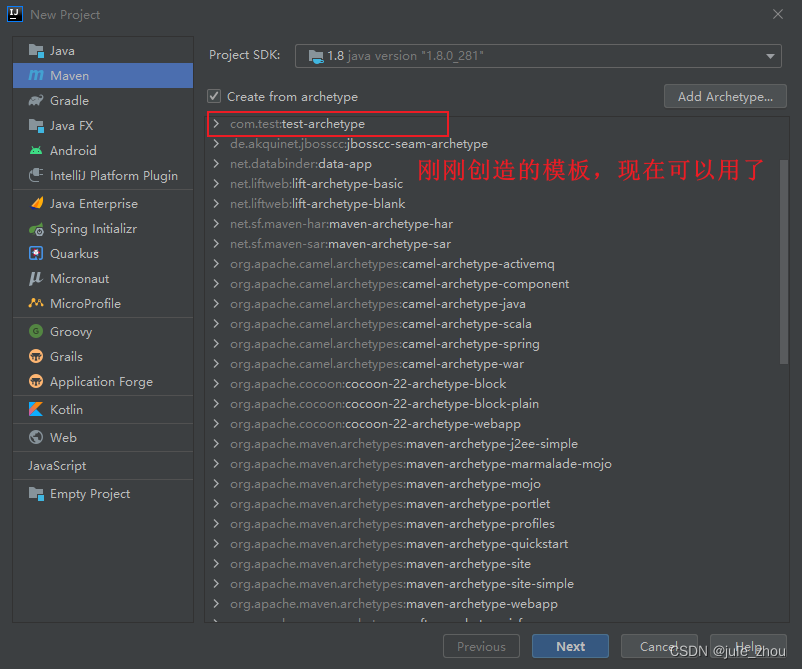Screen dimensions: 802x669
Task: Click the SDK folder icon in Project SDK field
Action: (x=316, y=56)
